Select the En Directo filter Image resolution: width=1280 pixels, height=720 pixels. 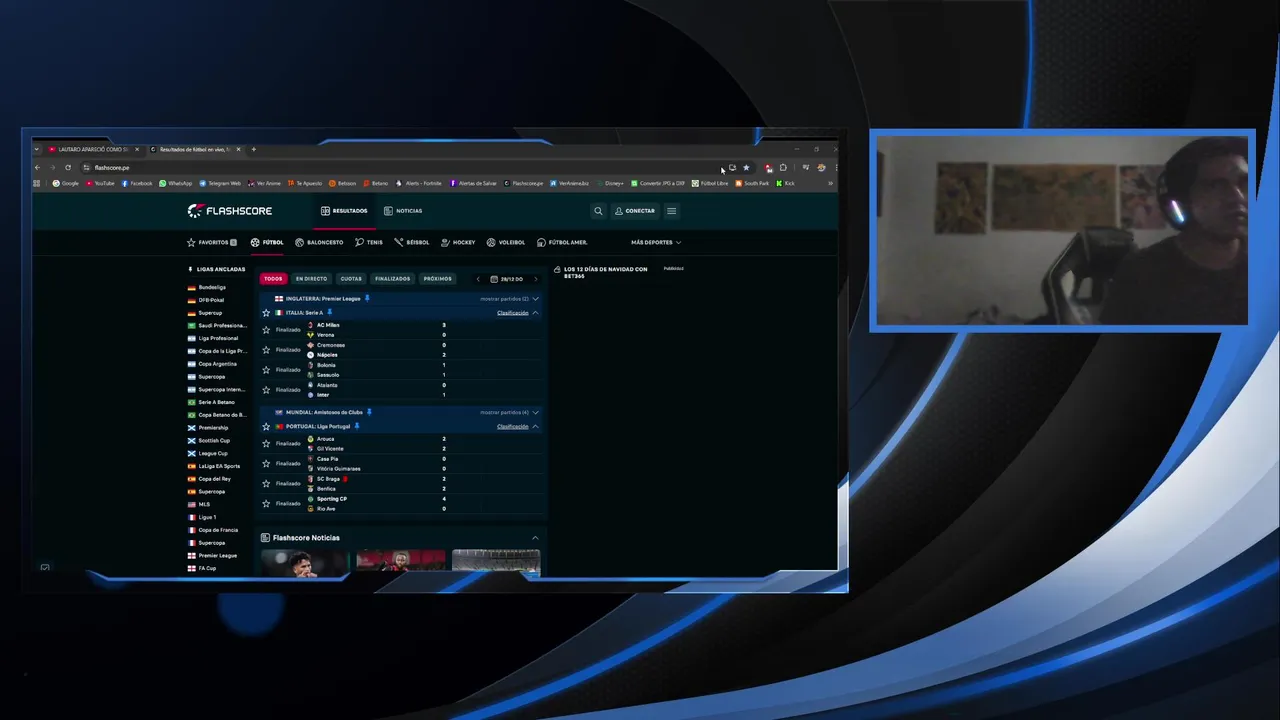pos(311,279)
